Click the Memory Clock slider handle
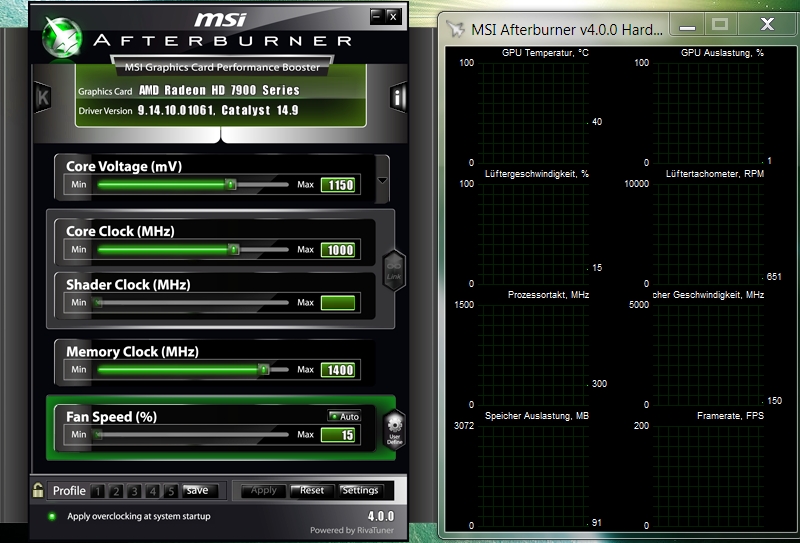Viewport: 800px width, 543px height. click(263, 369)
